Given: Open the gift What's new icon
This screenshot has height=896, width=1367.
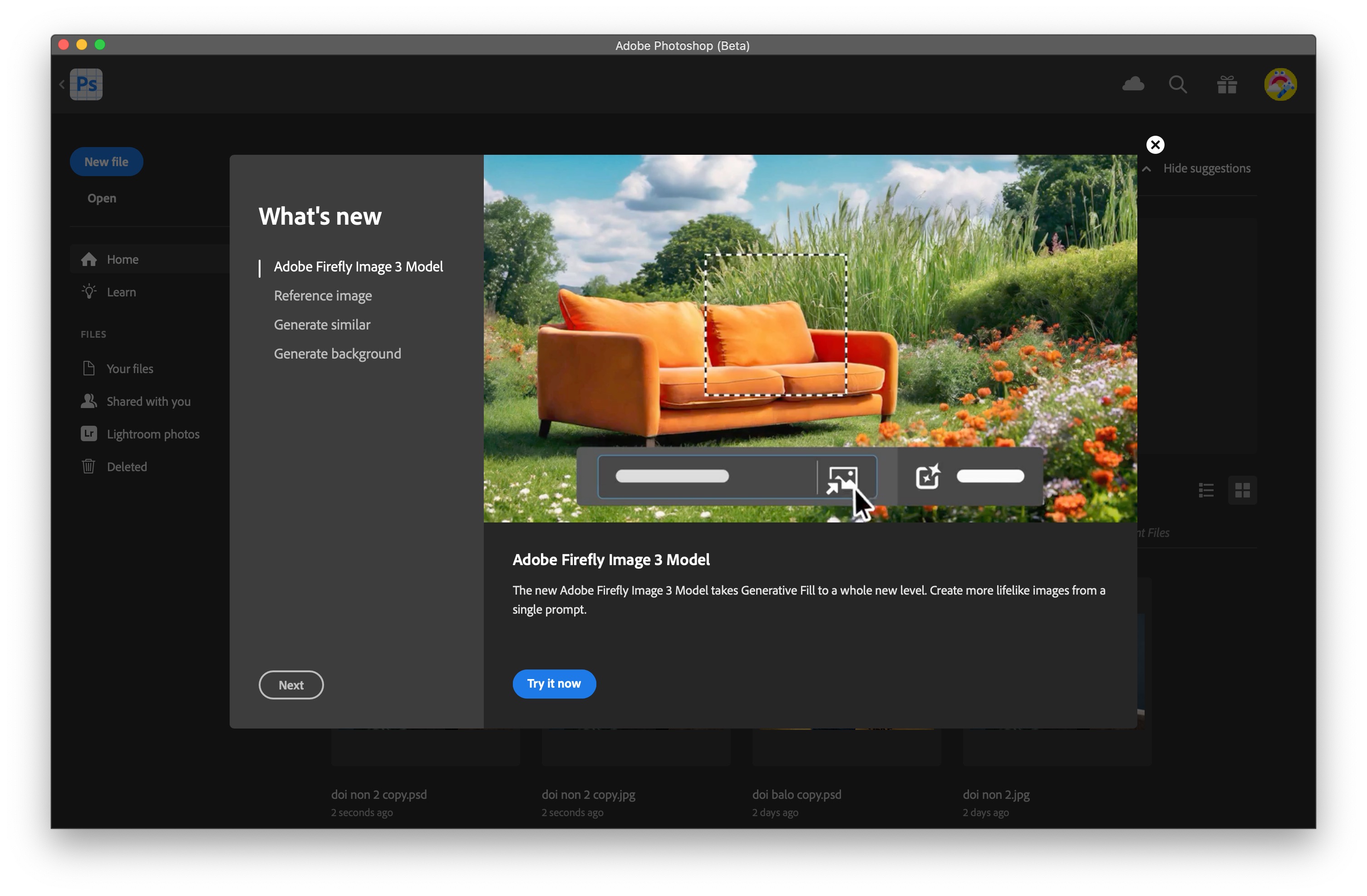Looking at the screenshot, I should click(1227, 85).
